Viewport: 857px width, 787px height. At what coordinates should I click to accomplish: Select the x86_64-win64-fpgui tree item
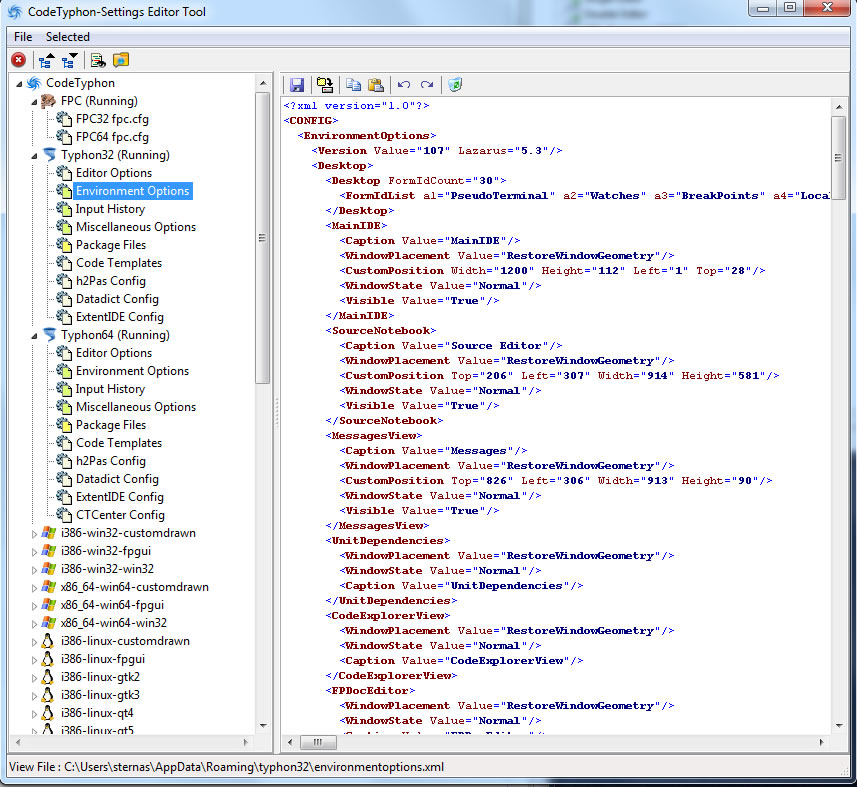pos(112,606)
